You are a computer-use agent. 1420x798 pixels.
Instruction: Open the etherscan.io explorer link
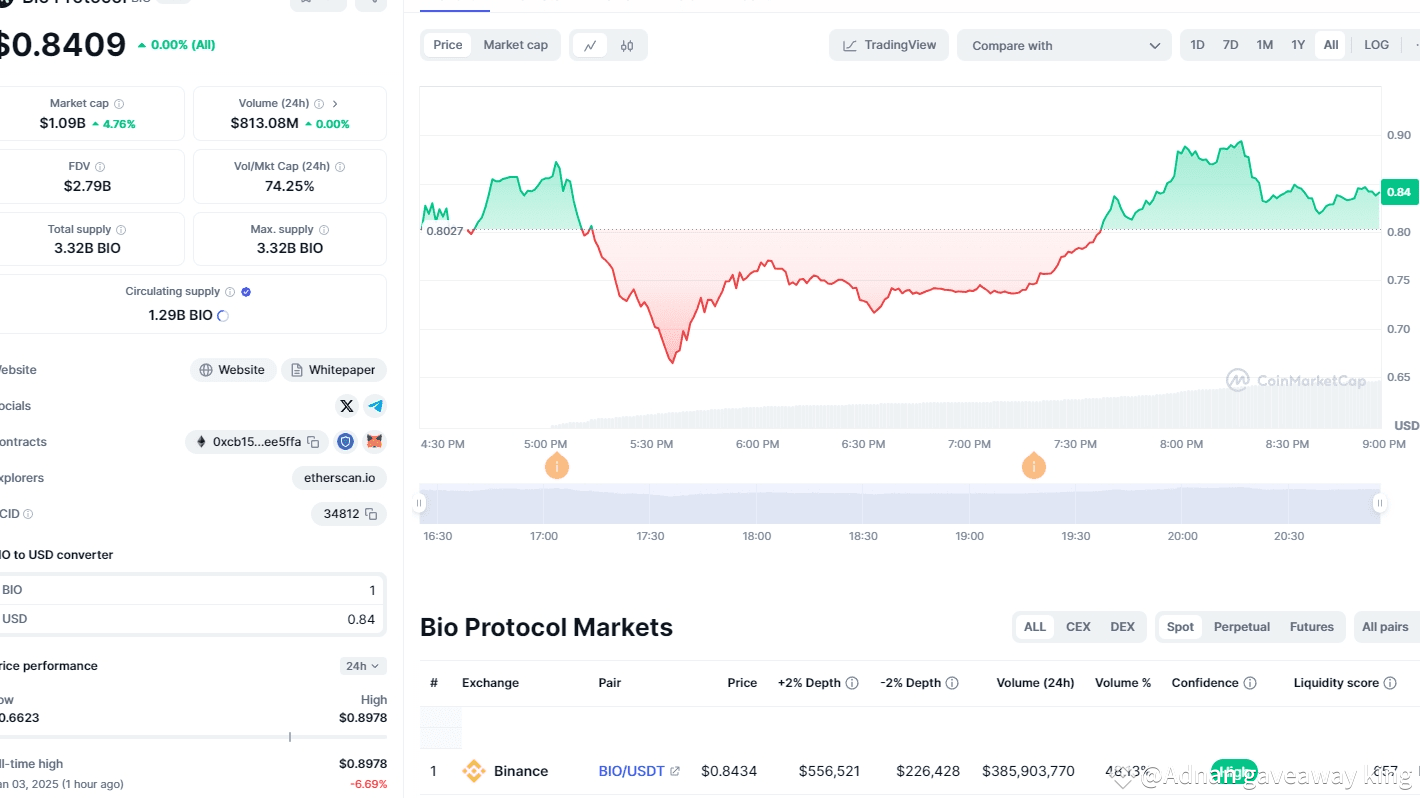coord(339,477)
